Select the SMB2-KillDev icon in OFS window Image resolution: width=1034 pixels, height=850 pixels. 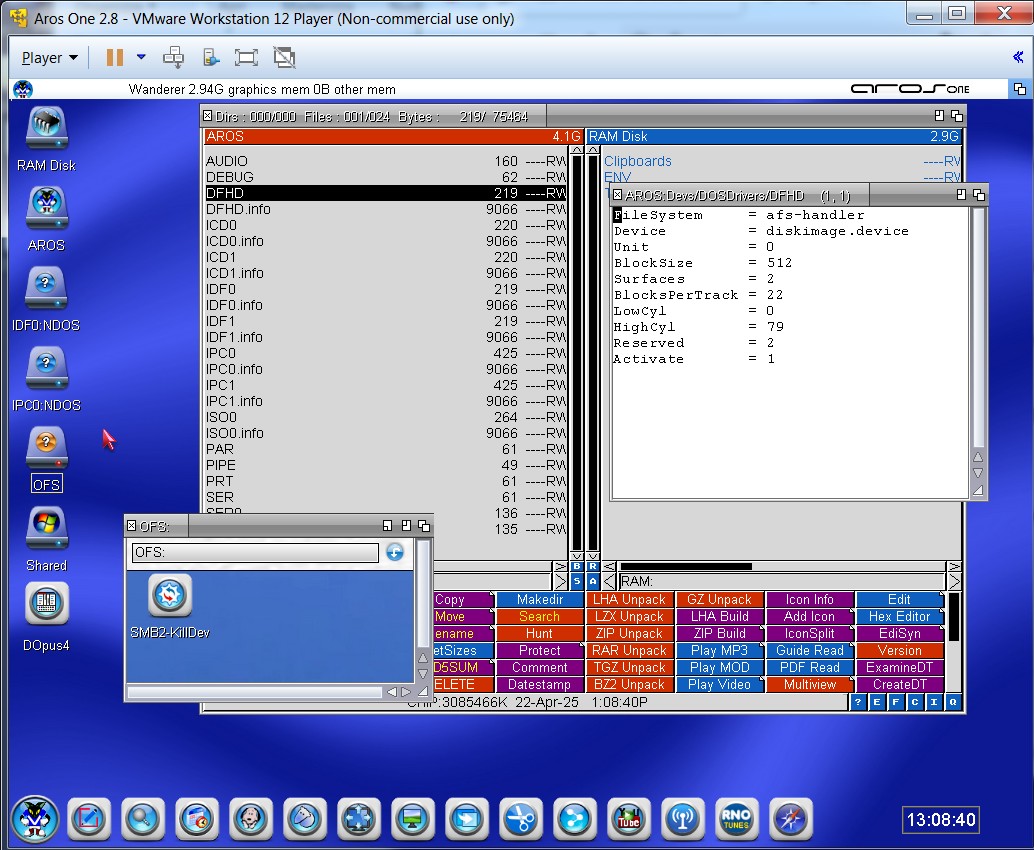point(170,600)
